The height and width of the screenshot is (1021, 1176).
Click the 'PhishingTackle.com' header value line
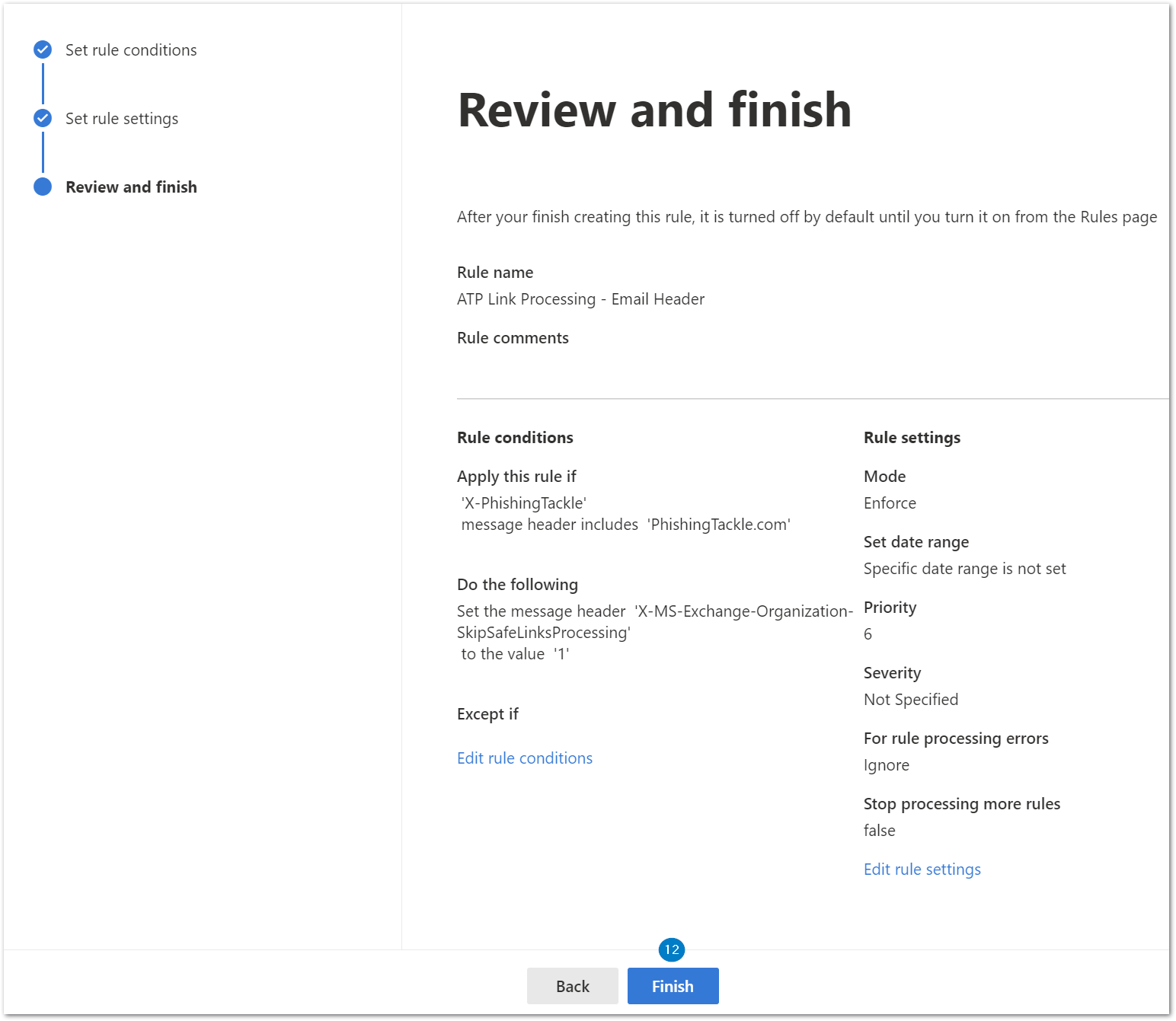point(626,525)
